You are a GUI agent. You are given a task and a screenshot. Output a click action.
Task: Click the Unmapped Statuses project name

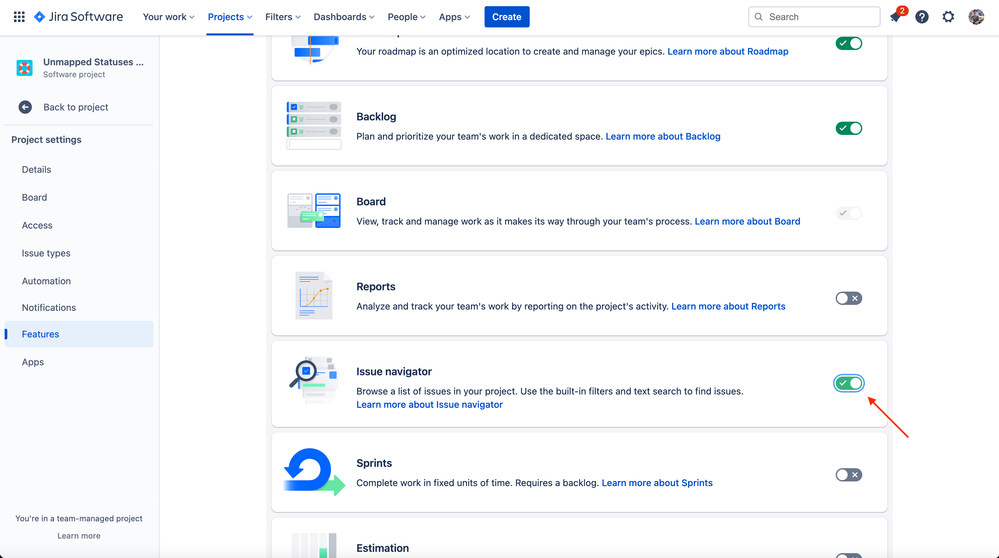coord(94,62)
